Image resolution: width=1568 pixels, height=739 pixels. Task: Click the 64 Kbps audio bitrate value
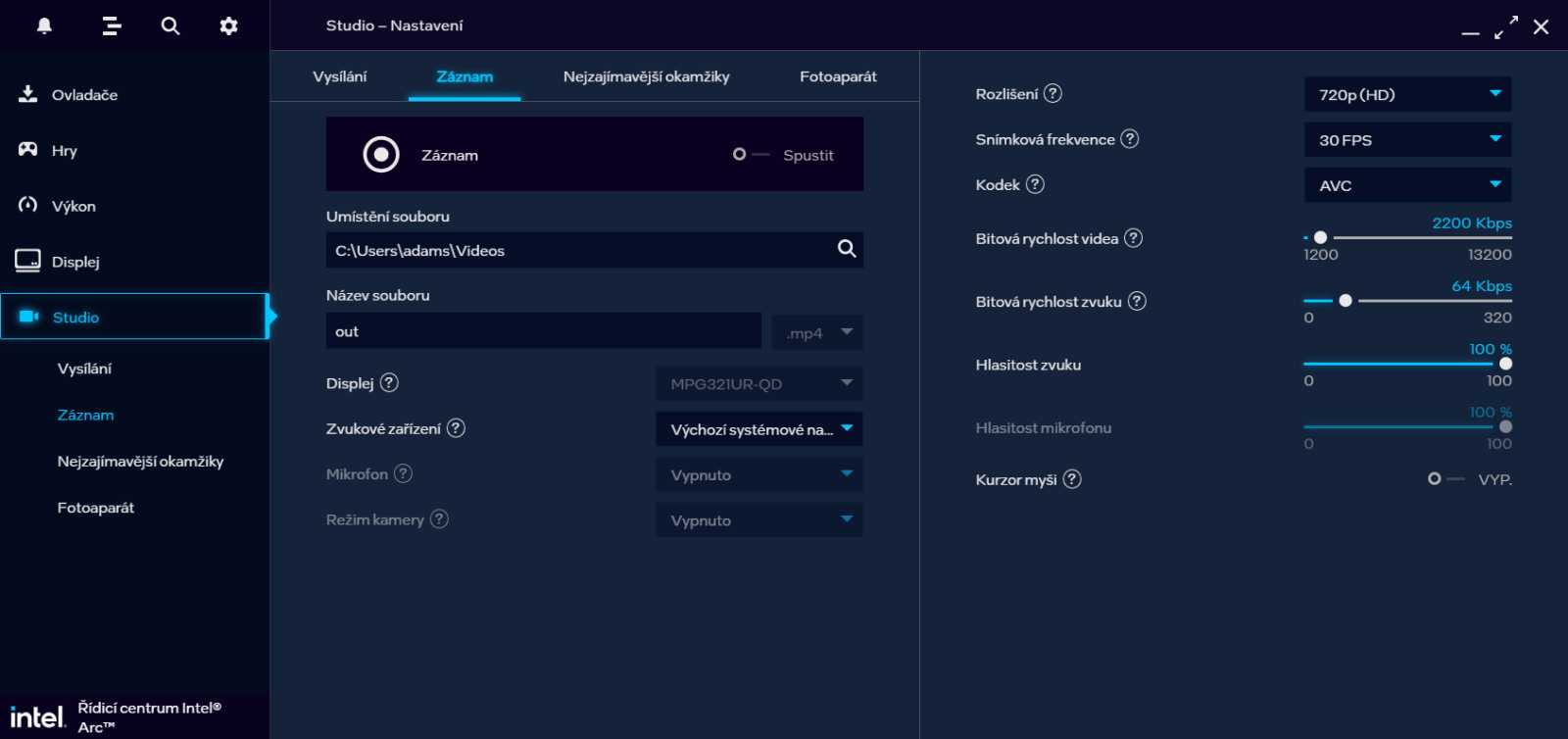point(1482,286)
